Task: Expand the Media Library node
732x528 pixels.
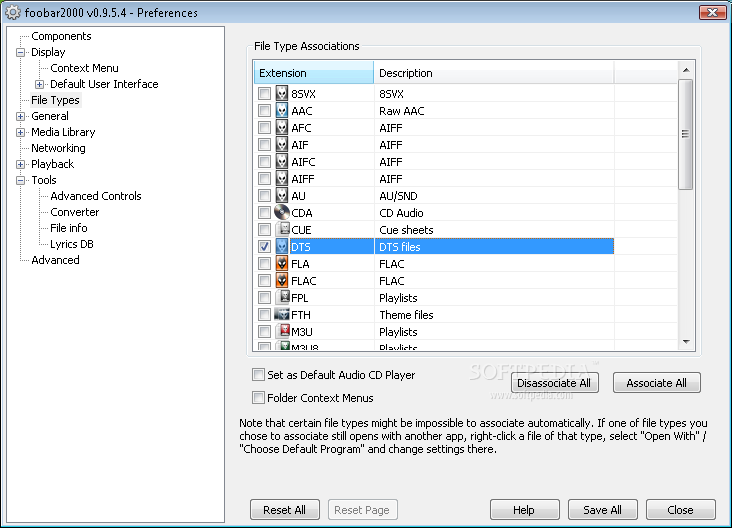Action: [x=20, y=133]
